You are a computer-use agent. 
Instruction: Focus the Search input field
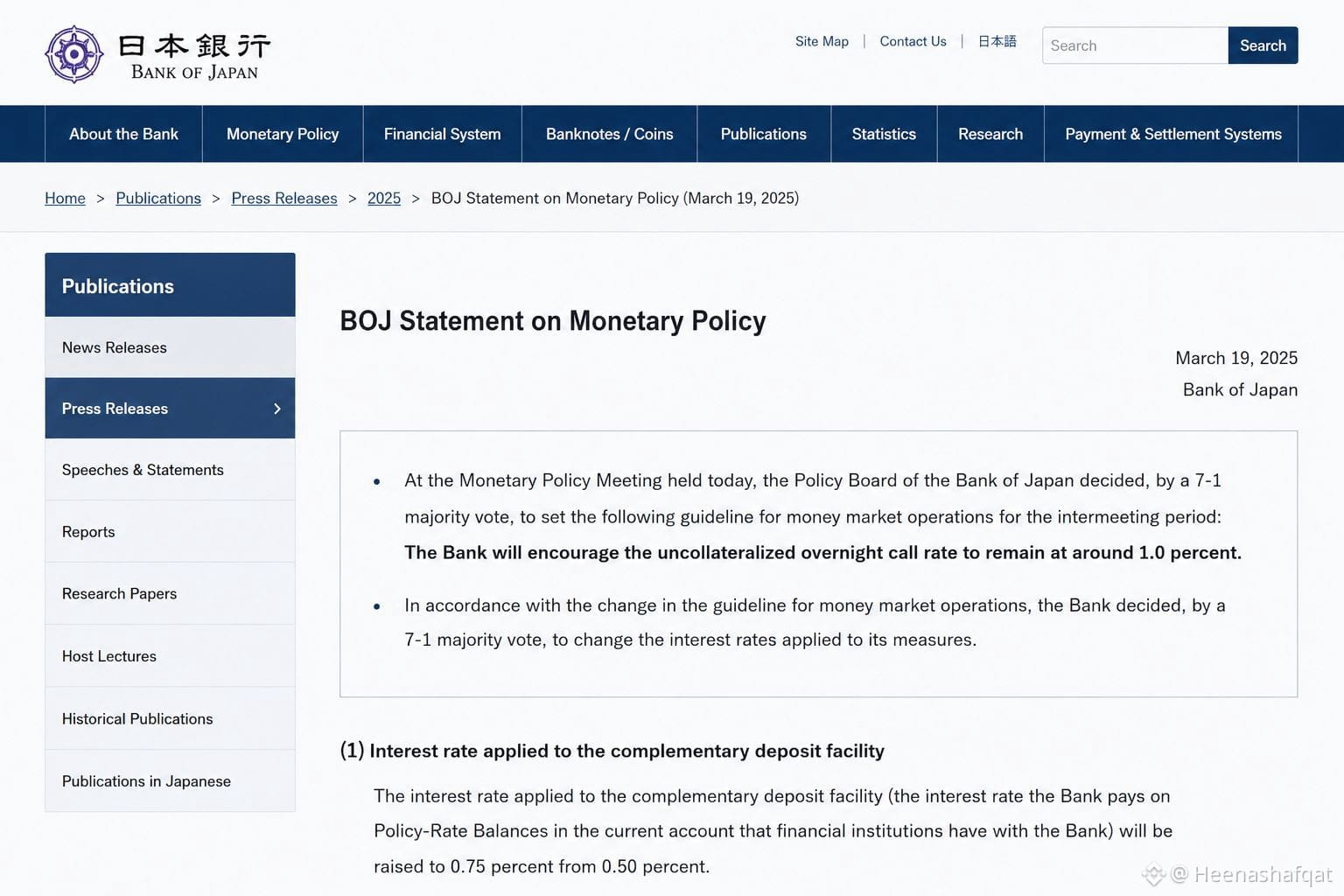point(1135,45)
